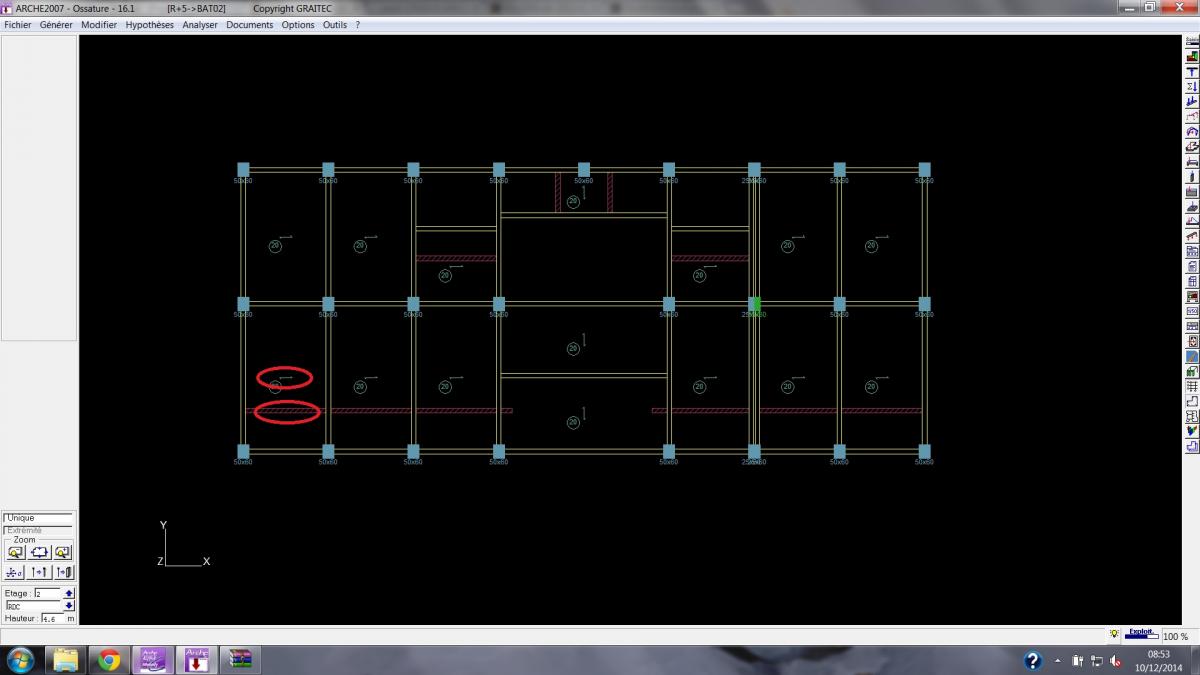Viewport: 1200px width, 675px height.
Task: Click the sigma arrow icon in right toolbar
Action: 1191,86
